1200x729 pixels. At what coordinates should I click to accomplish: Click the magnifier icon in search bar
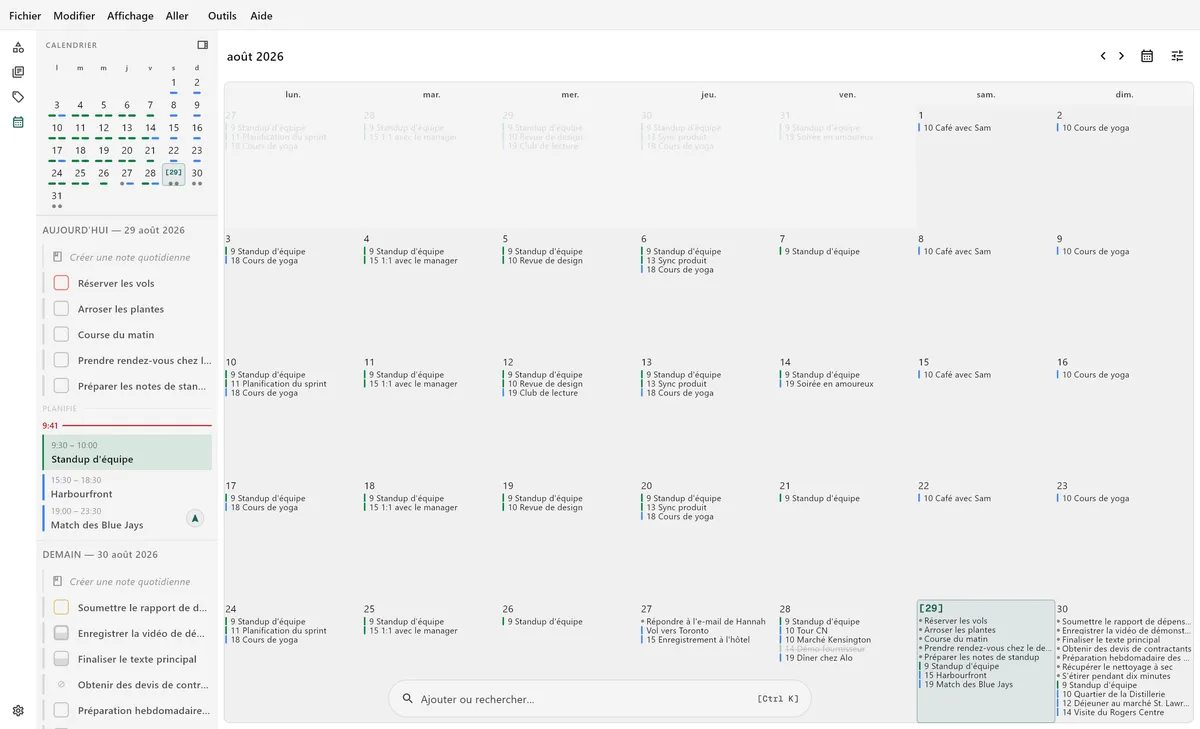point(408,699)
